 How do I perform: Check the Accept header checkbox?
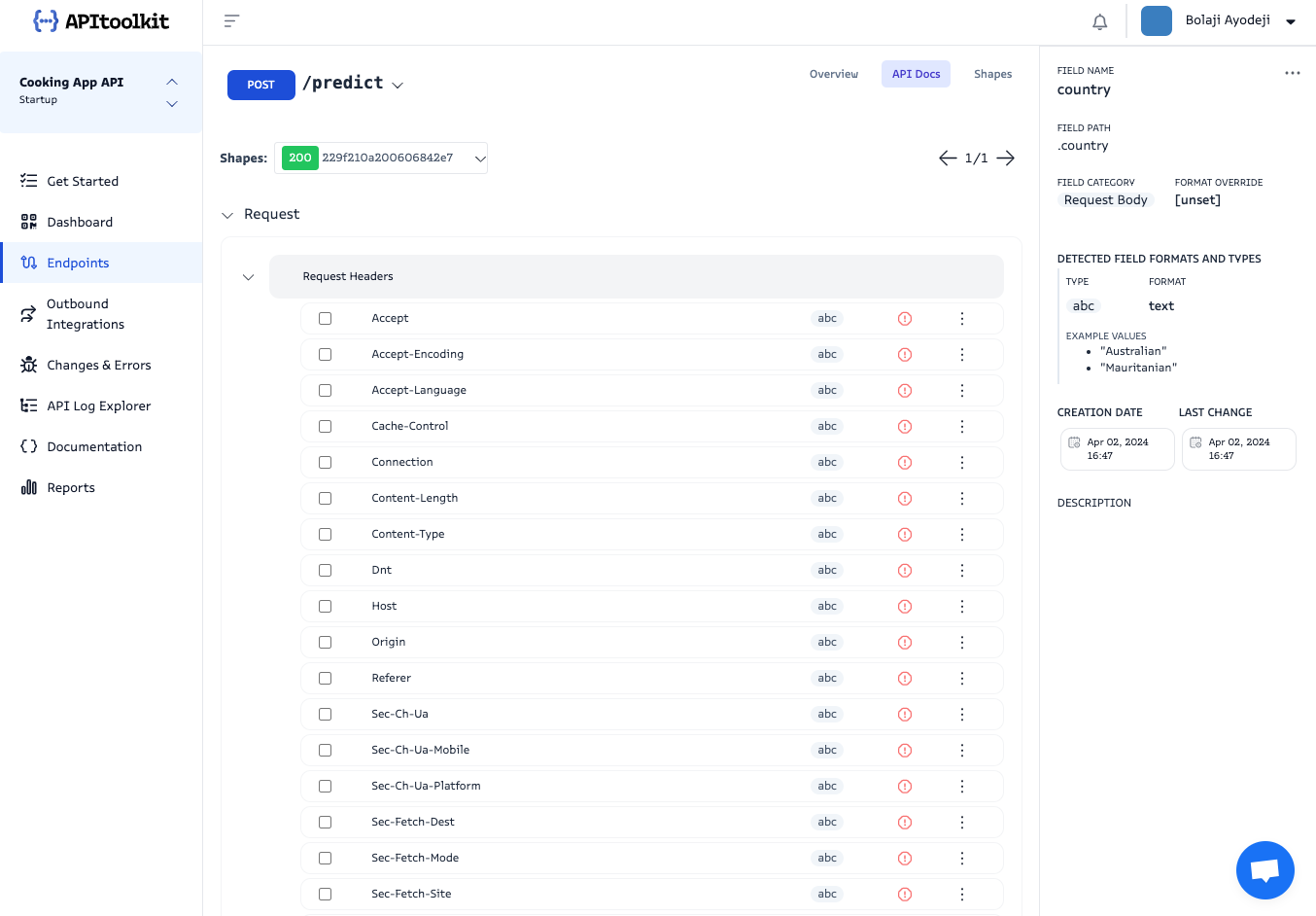(325, 318)
